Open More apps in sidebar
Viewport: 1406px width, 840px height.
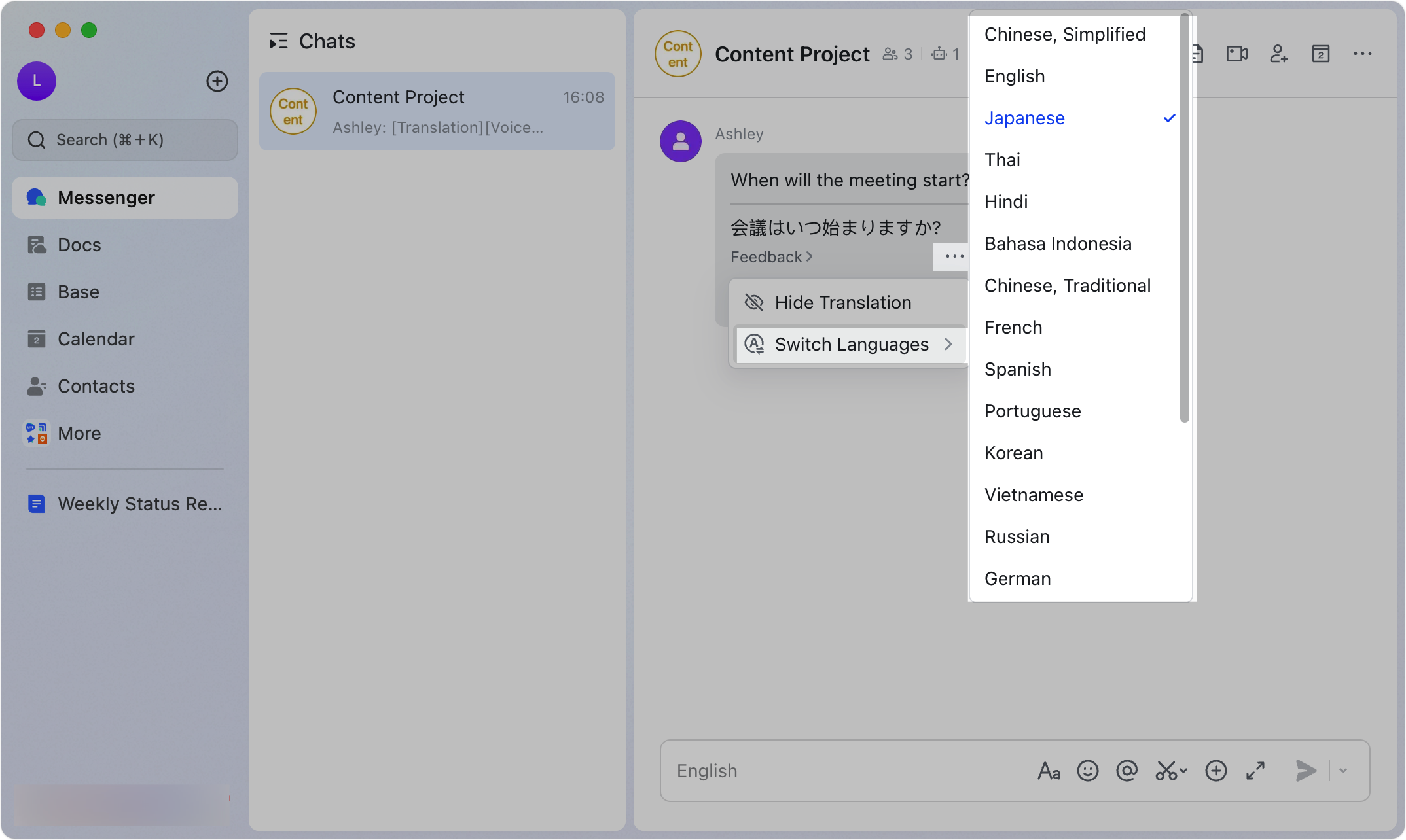tap(125, 433)
